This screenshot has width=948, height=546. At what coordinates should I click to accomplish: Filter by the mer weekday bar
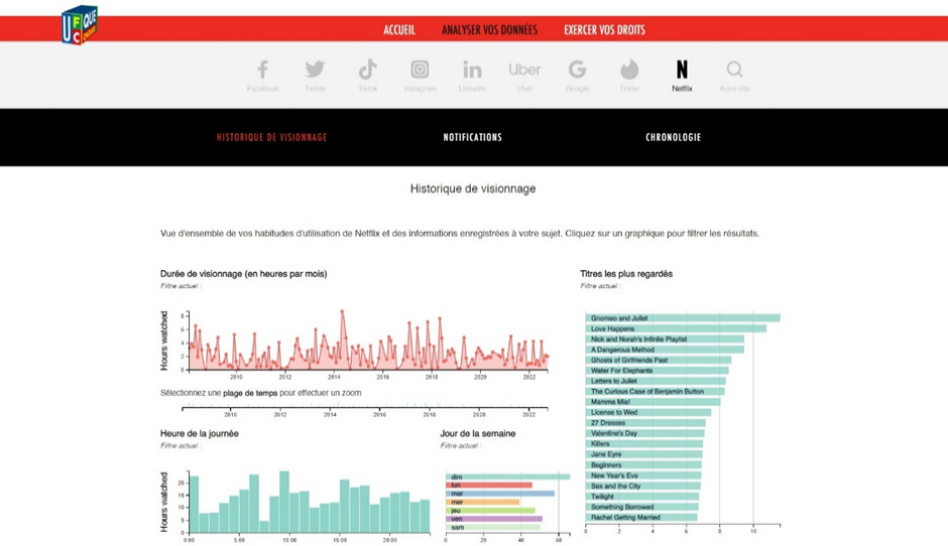point(482,502)
